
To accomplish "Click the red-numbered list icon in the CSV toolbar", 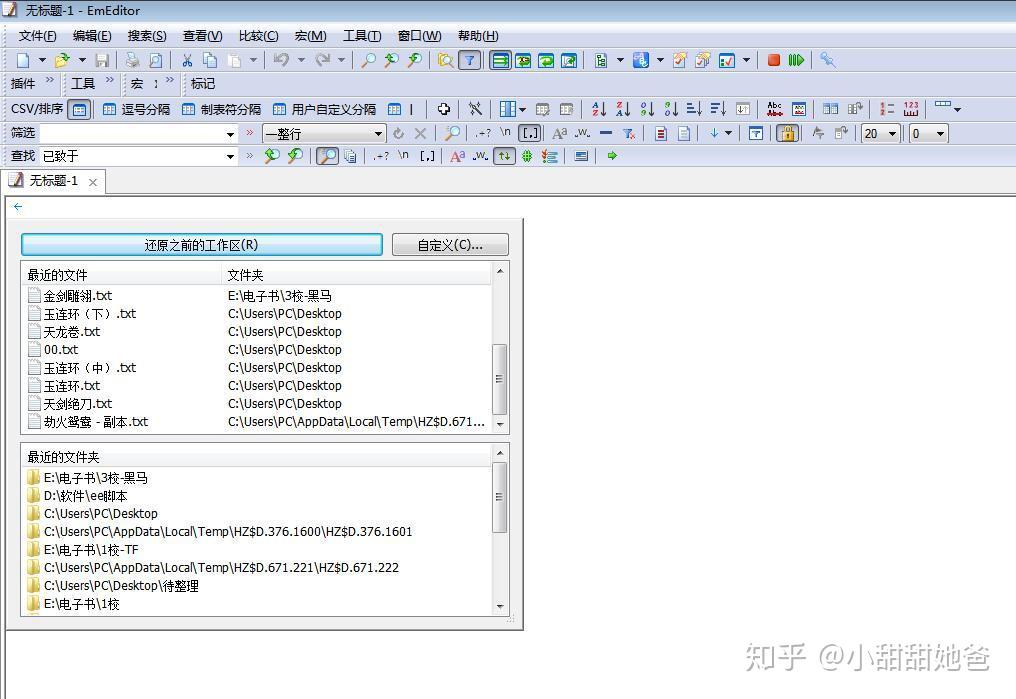I will pyautogui.click(x=887, y=109).
